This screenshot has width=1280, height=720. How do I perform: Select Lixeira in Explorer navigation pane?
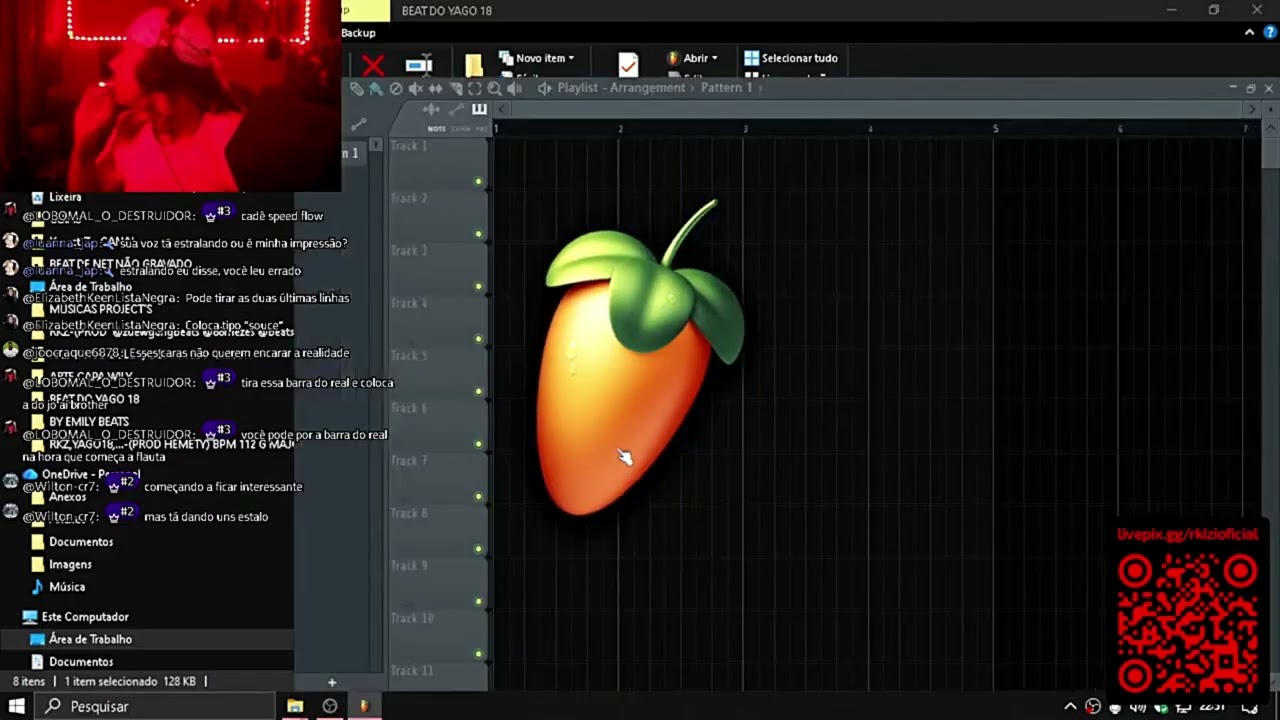point(65,197)
